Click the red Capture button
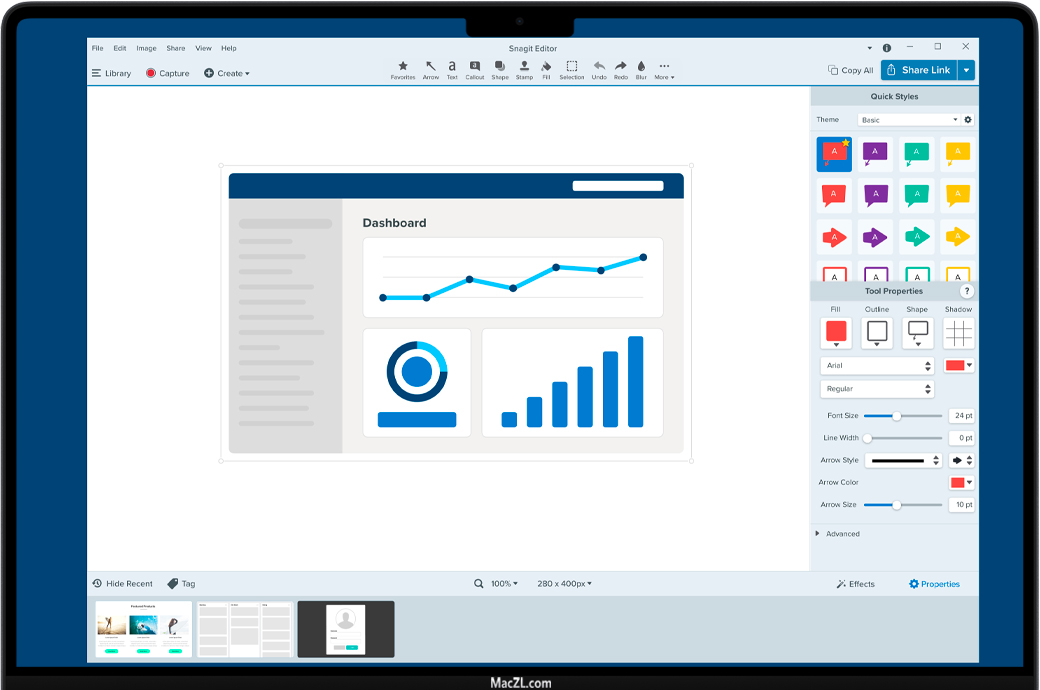 pyautogui.click(x=168, y=73)
